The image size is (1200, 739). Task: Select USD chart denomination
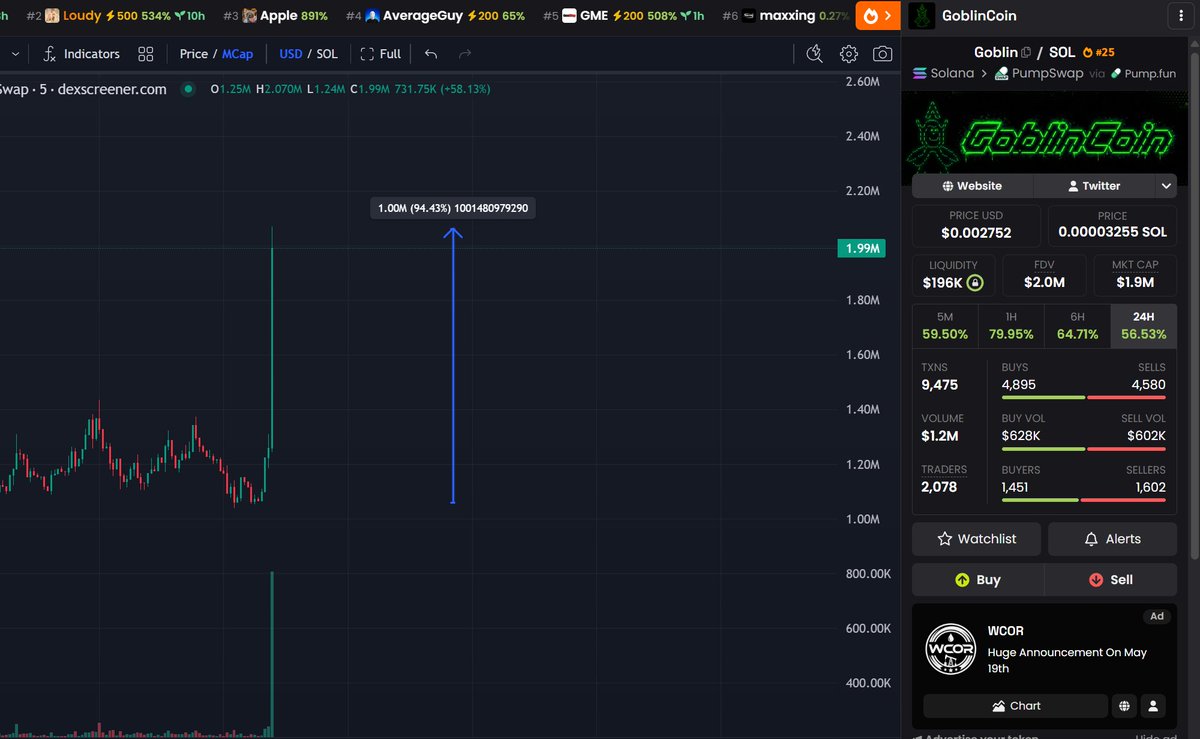click(x=291, y=54)
